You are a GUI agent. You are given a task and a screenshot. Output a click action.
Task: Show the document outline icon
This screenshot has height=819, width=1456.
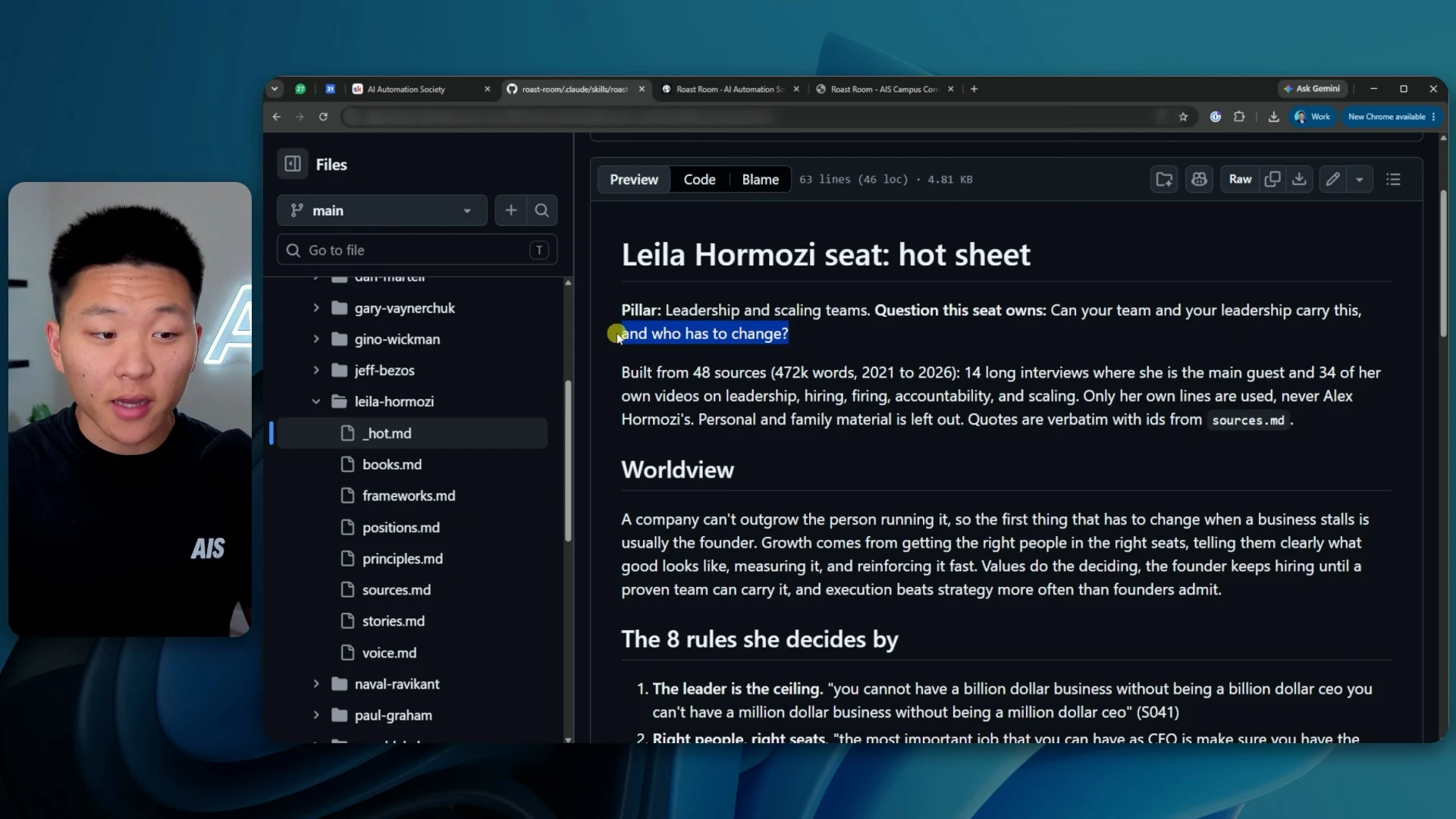click(x=1393, y=179)
